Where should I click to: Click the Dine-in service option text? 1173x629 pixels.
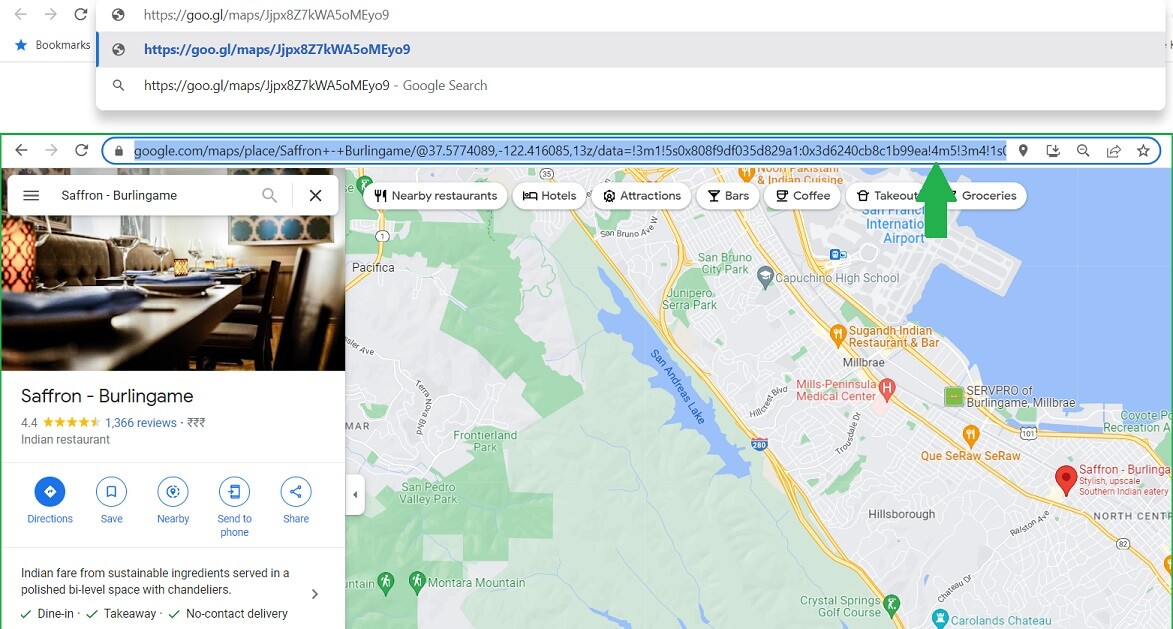click(55, 613)
